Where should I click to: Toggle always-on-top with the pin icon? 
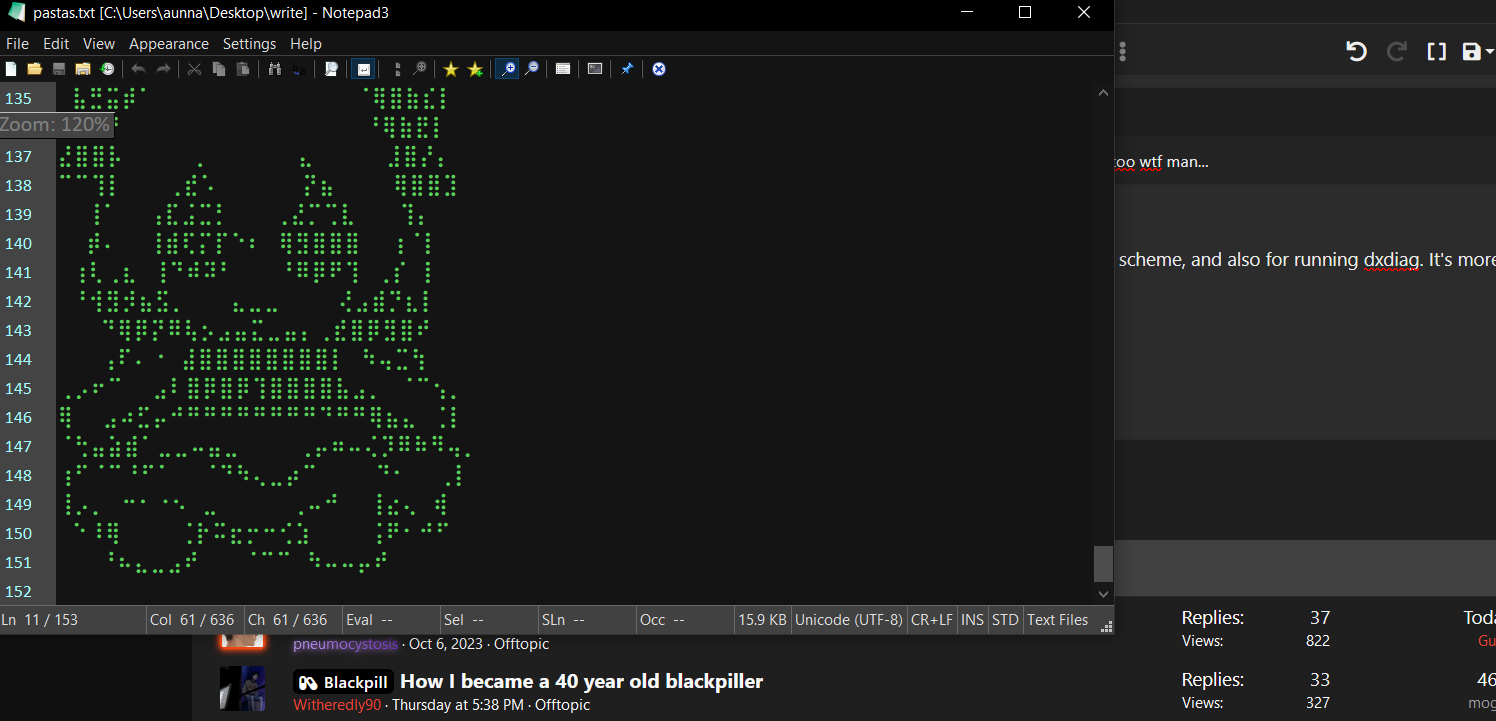(x=627, y=69)
